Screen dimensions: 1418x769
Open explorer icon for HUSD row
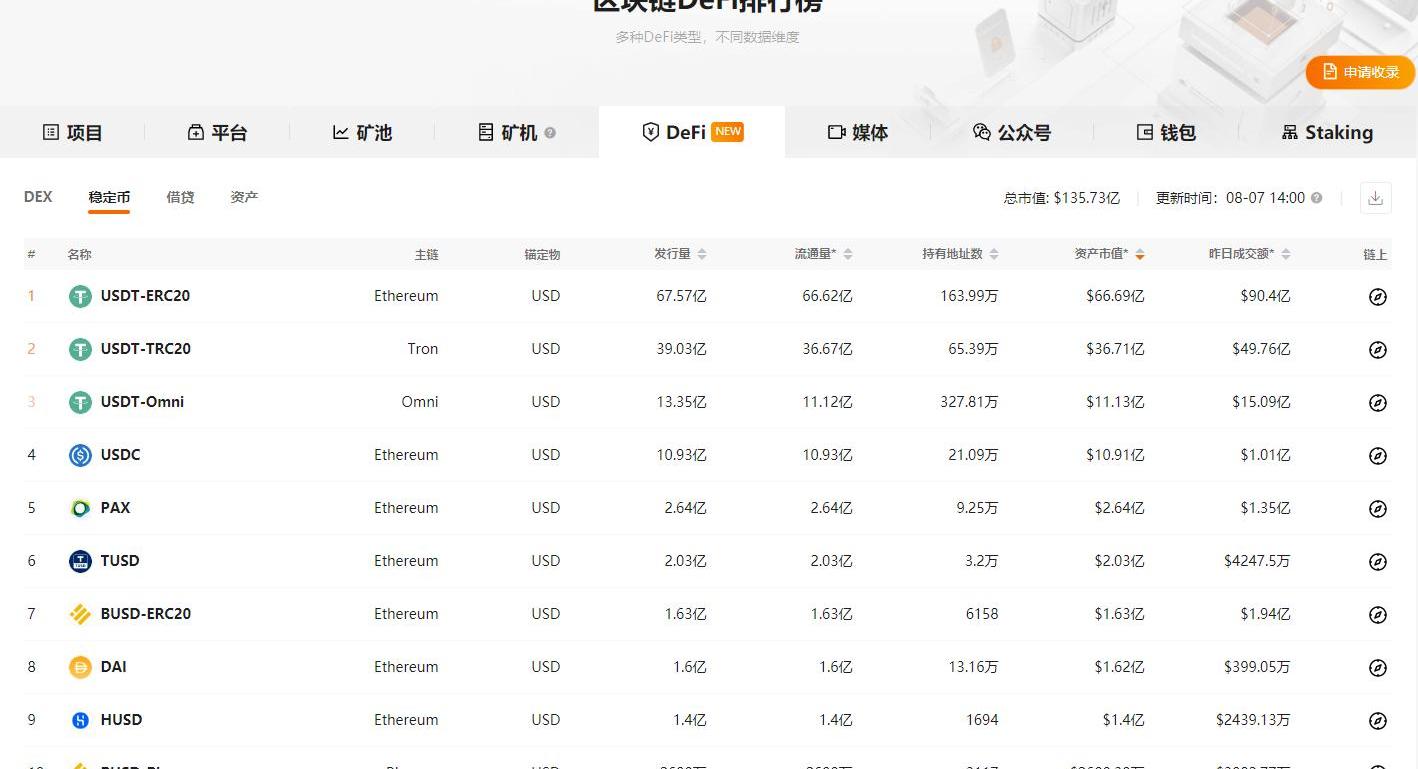click(1377, 721)
